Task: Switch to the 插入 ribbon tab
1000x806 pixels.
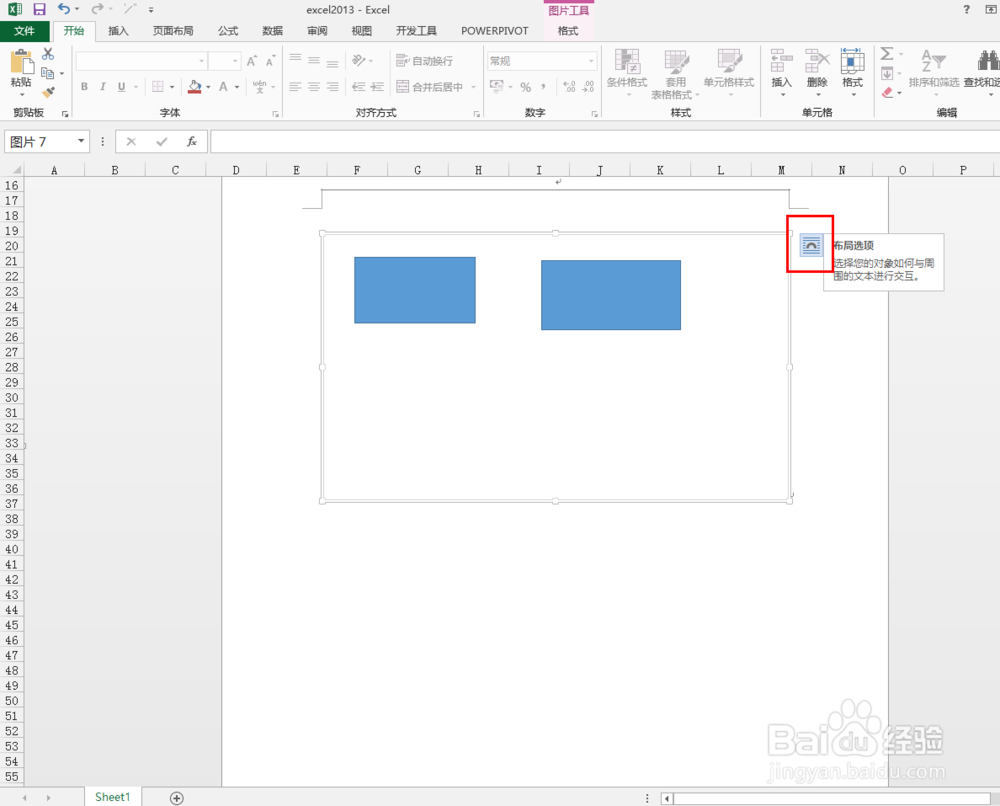Action: tap(118, 30)
